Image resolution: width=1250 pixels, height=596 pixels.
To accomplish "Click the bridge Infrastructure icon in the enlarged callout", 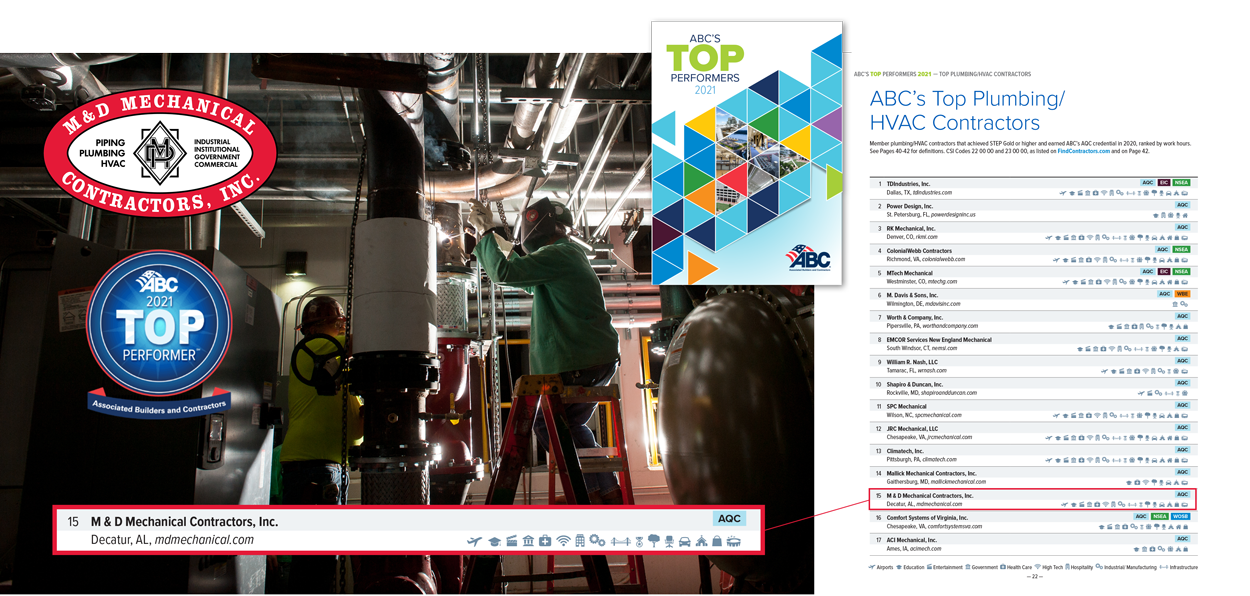I will 620,542.
